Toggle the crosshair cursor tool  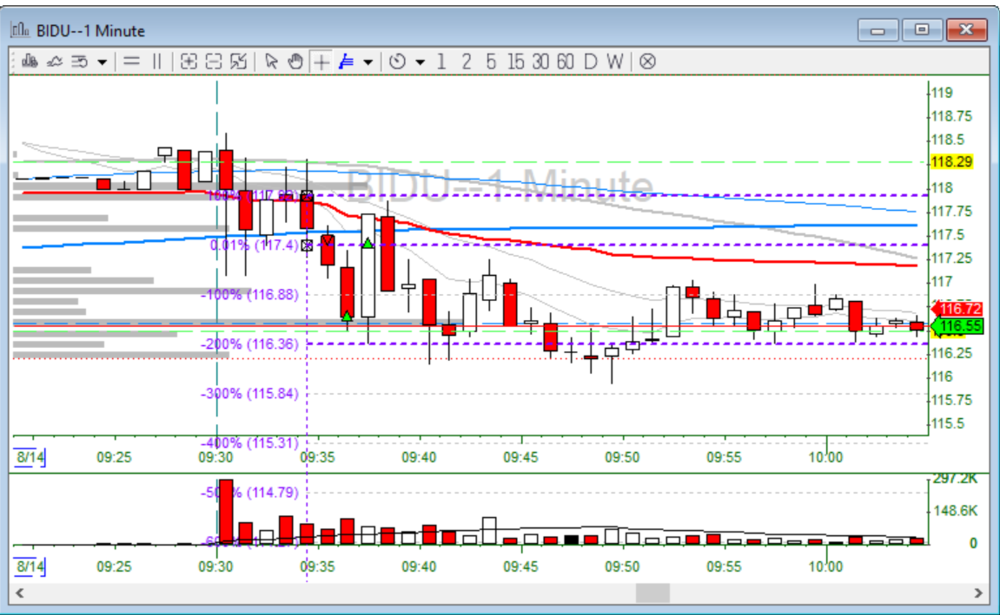[321, 62]
